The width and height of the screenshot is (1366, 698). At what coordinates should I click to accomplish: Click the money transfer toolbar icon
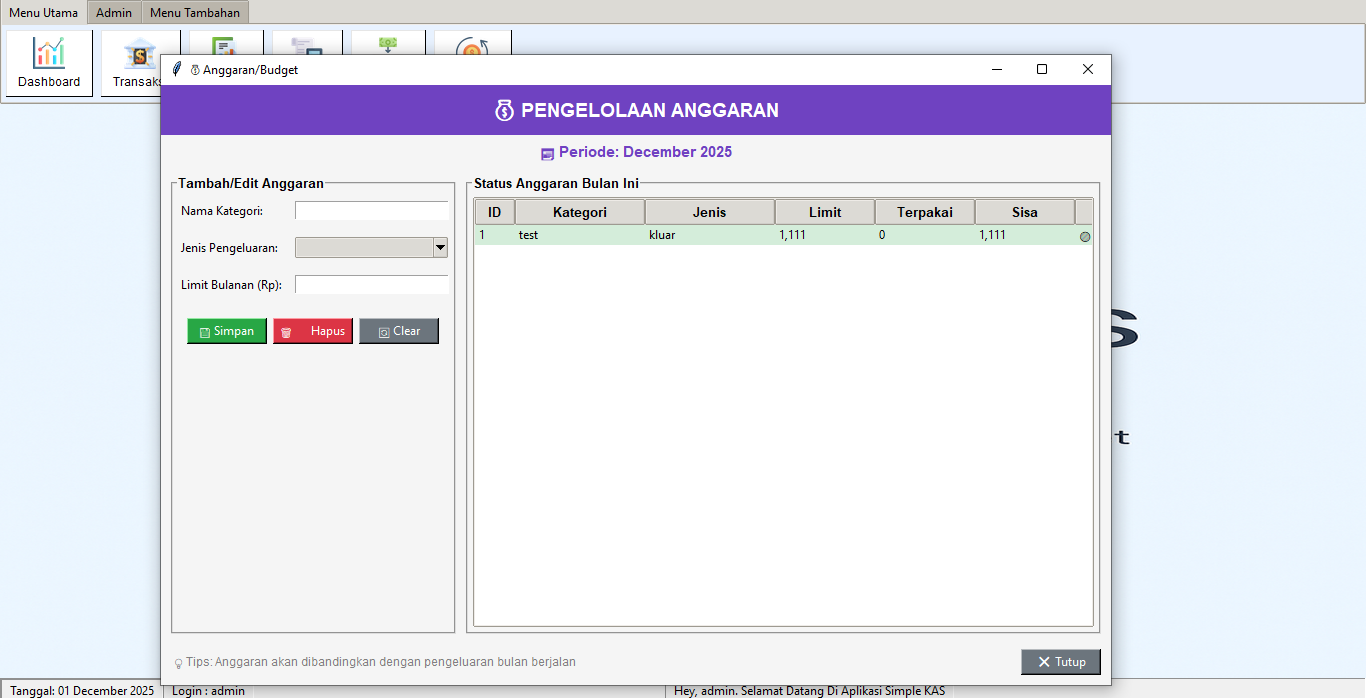coord(387,45)
